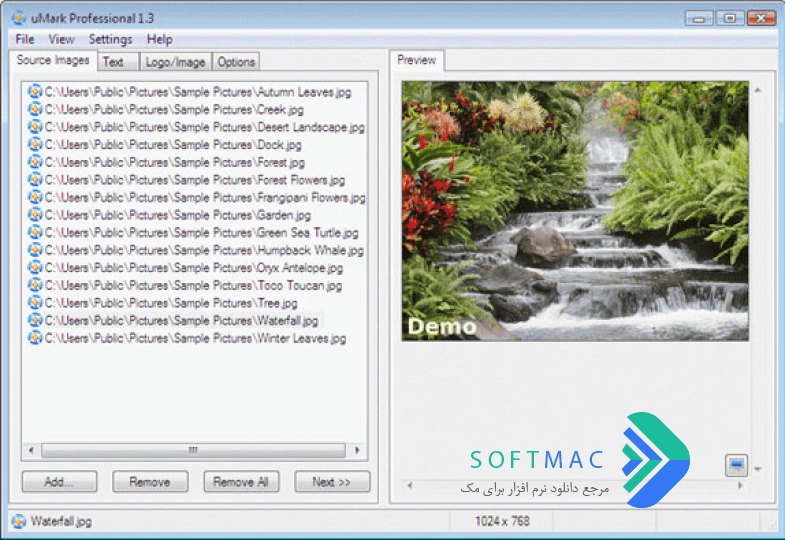Image resolution: width=785 pixels, height=540 pixels.
Task: Open the File menu
Action: coord(25,39)
